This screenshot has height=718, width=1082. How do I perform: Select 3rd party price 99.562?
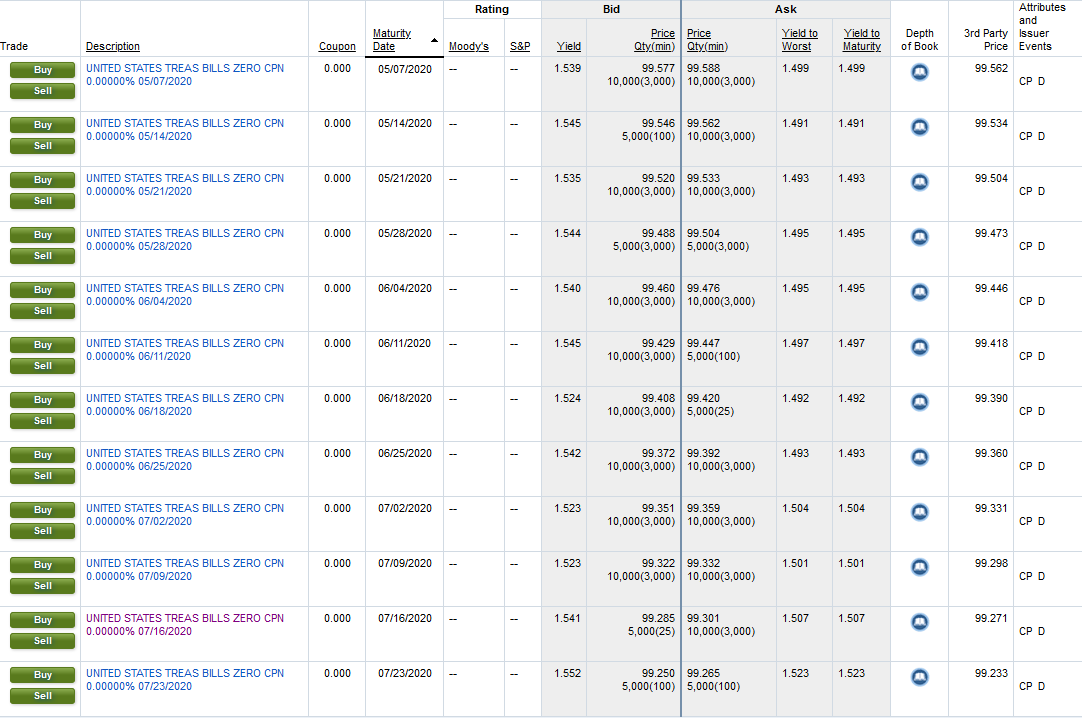pos(991,68)
